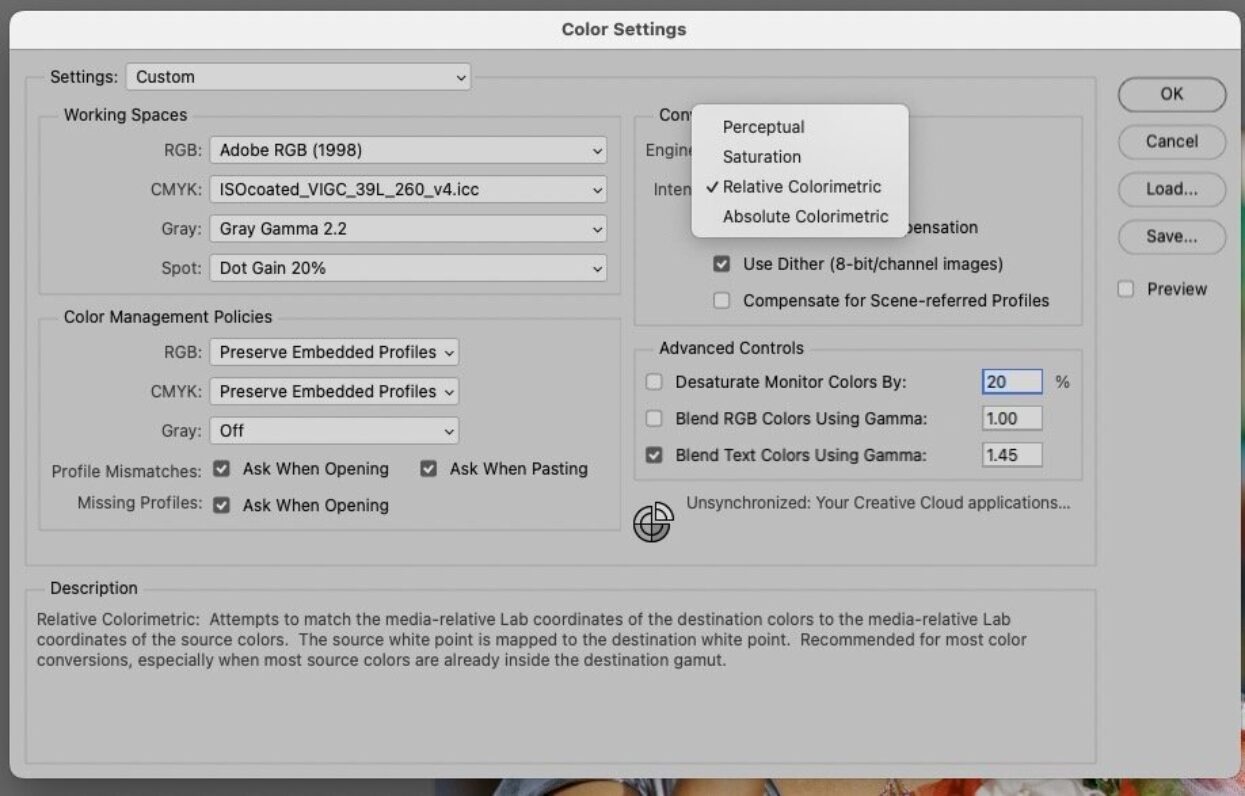Click the Desaturate percentage input field
Viewport: 1245px width, 796px height.
click(1011, 382)
